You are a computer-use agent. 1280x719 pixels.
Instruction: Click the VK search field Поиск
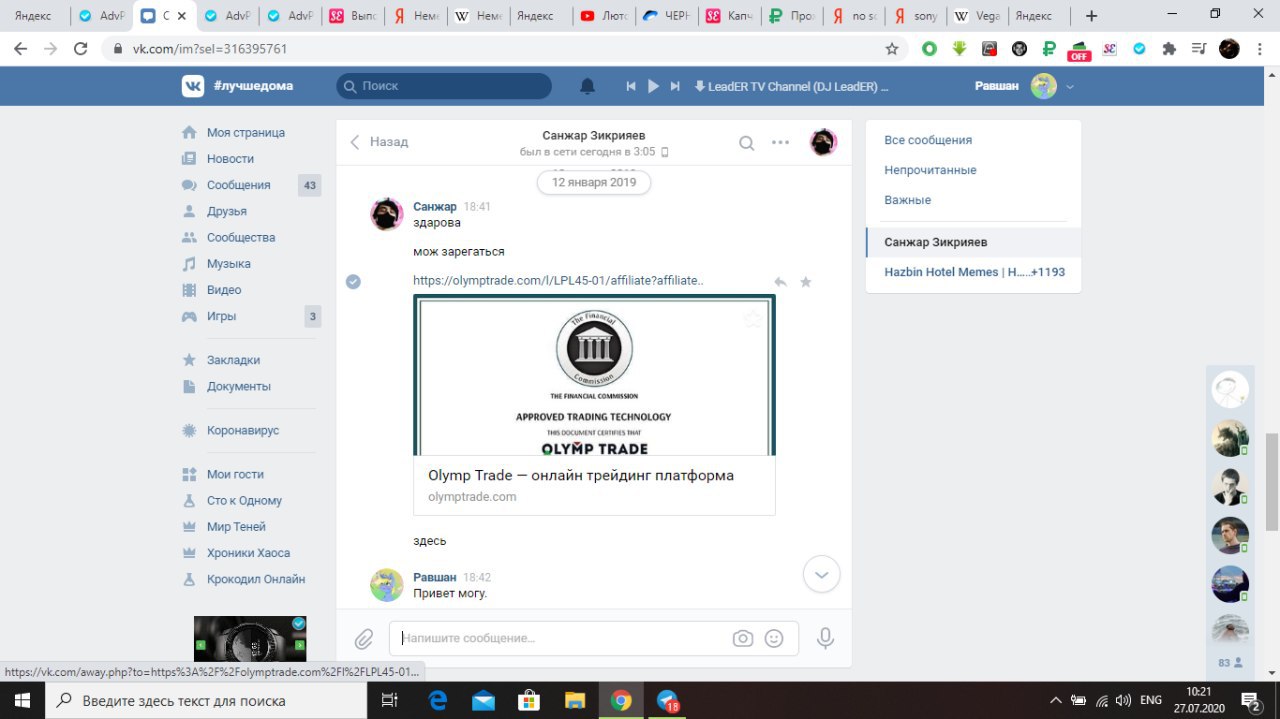point(444,86)
